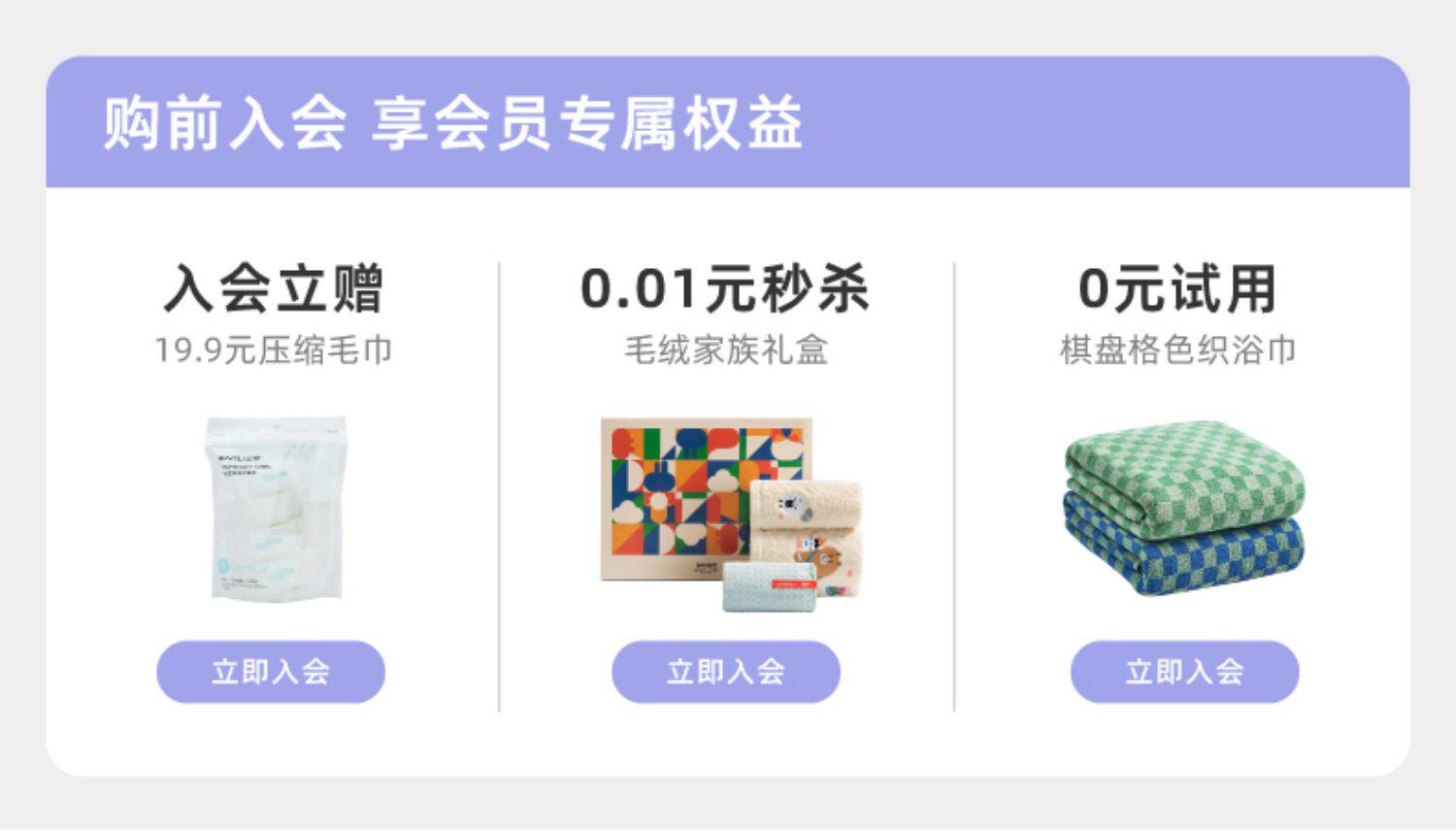This screenshot has width=1456, height=831.
Task: Click 享会员专属权益 in the banner title
Action: click(x=587, y=123)
